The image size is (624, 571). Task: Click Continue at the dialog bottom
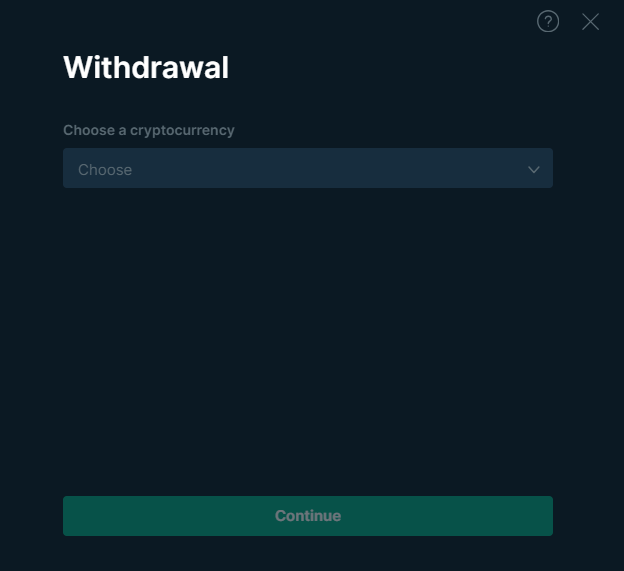[307, 516]
